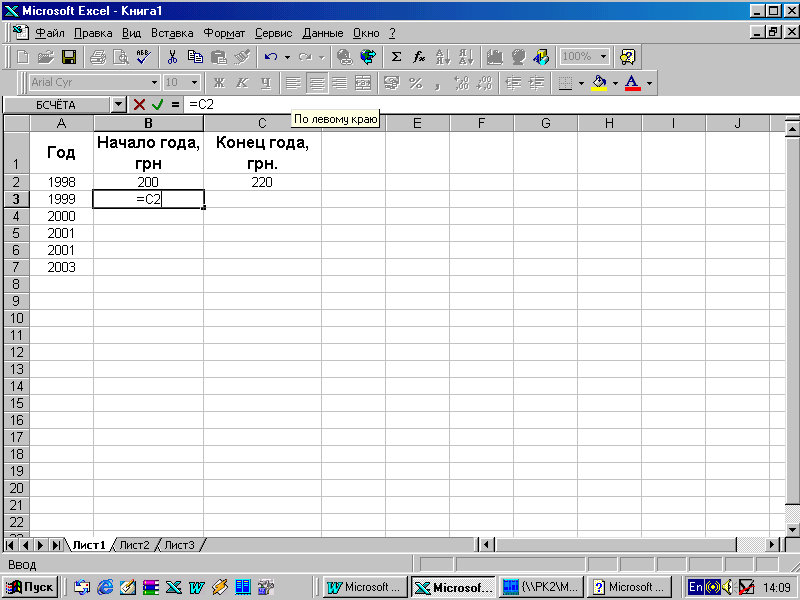Save the workbook with the floppy disk icon
Screen dimensions: 800x600
(x=69, y=57)
